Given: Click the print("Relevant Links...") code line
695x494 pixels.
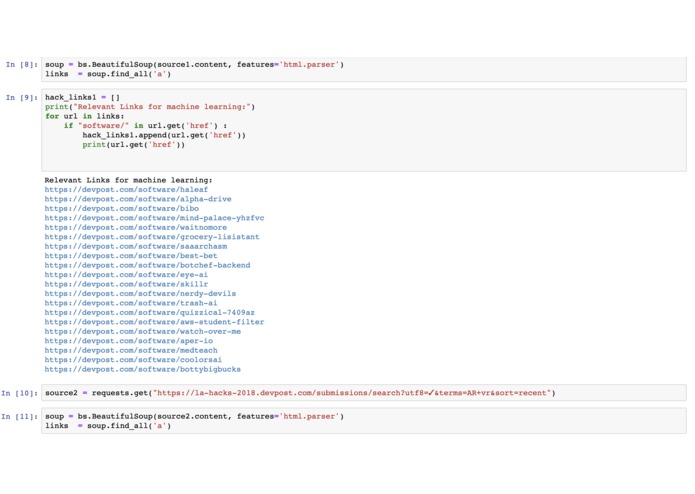Looking at the screenshot, I should tap(150, 107).
